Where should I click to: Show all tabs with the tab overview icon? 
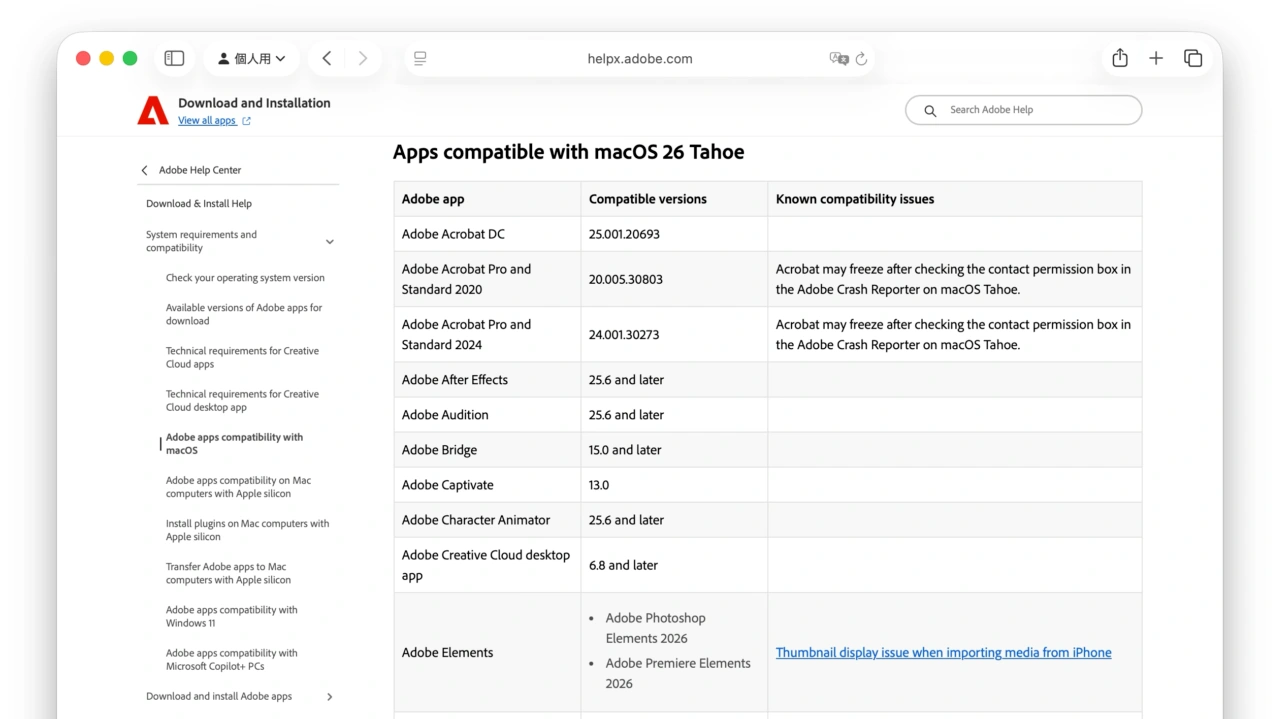click(x=1193, y=58)
